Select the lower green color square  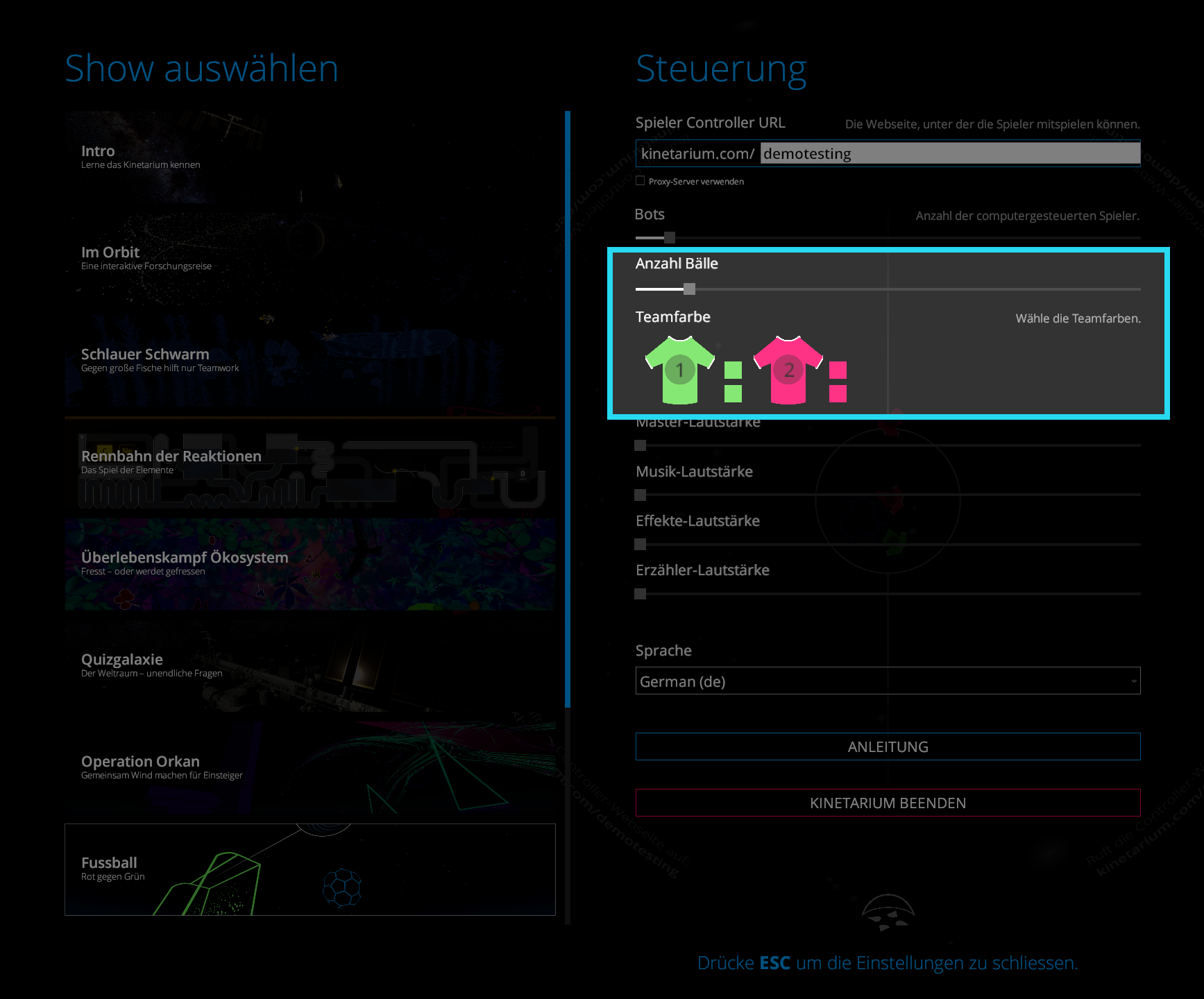[x=733, y=393]
